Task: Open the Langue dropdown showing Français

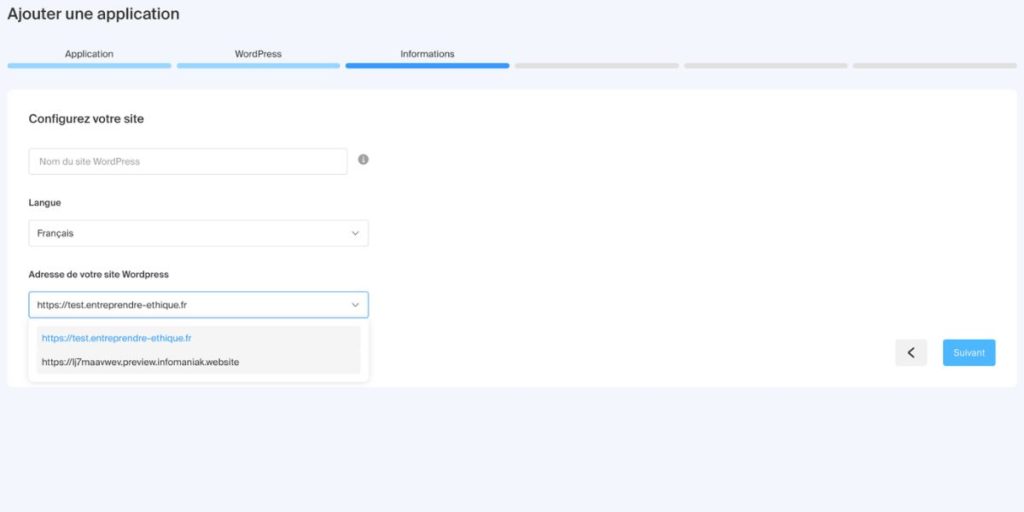Action: pos(199,233)
